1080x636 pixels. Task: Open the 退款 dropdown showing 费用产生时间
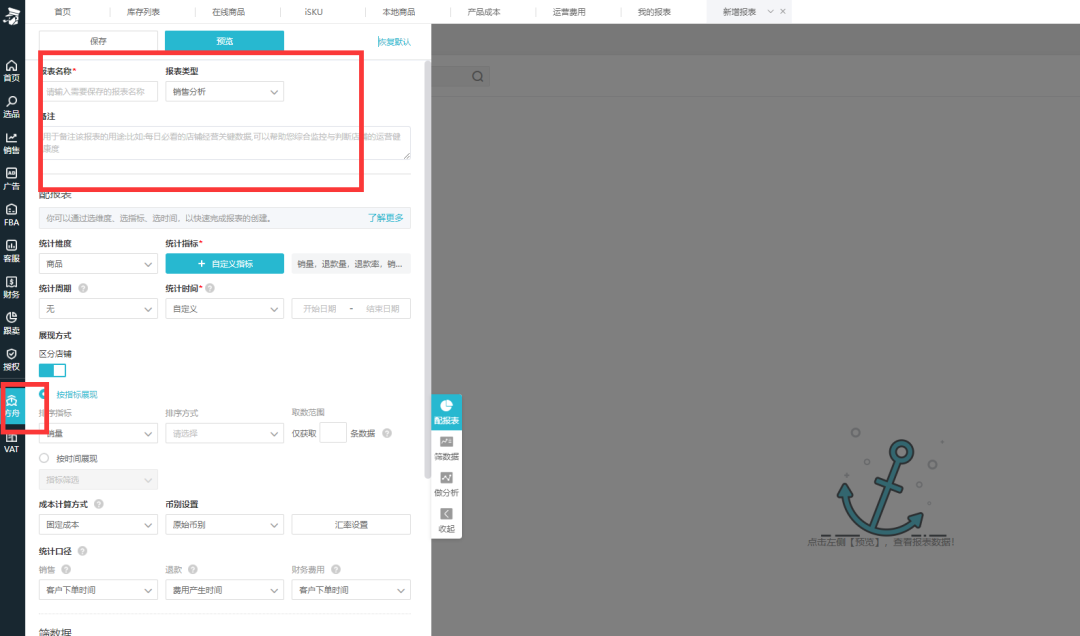[x=225, y=590]
